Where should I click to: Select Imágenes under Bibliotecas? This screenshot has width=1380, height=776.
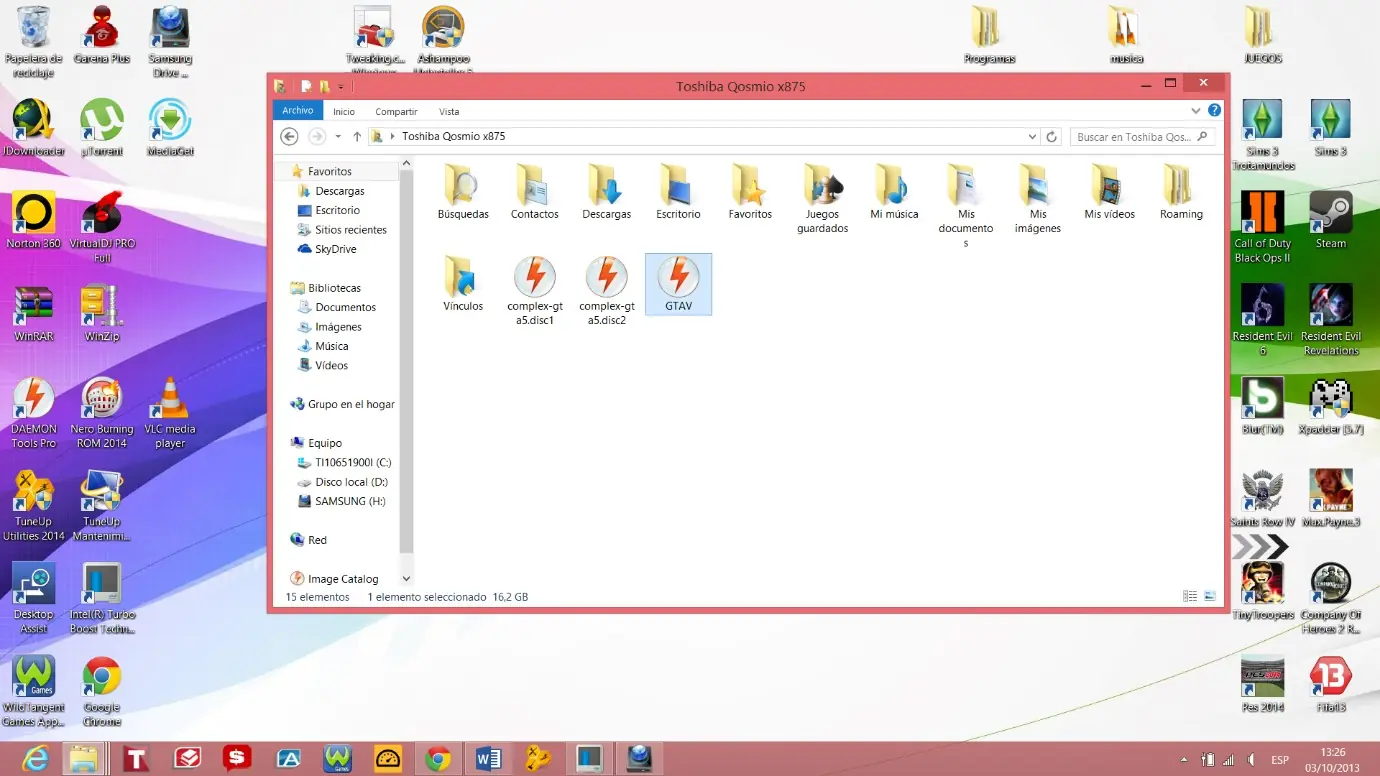tap(338, 327)
